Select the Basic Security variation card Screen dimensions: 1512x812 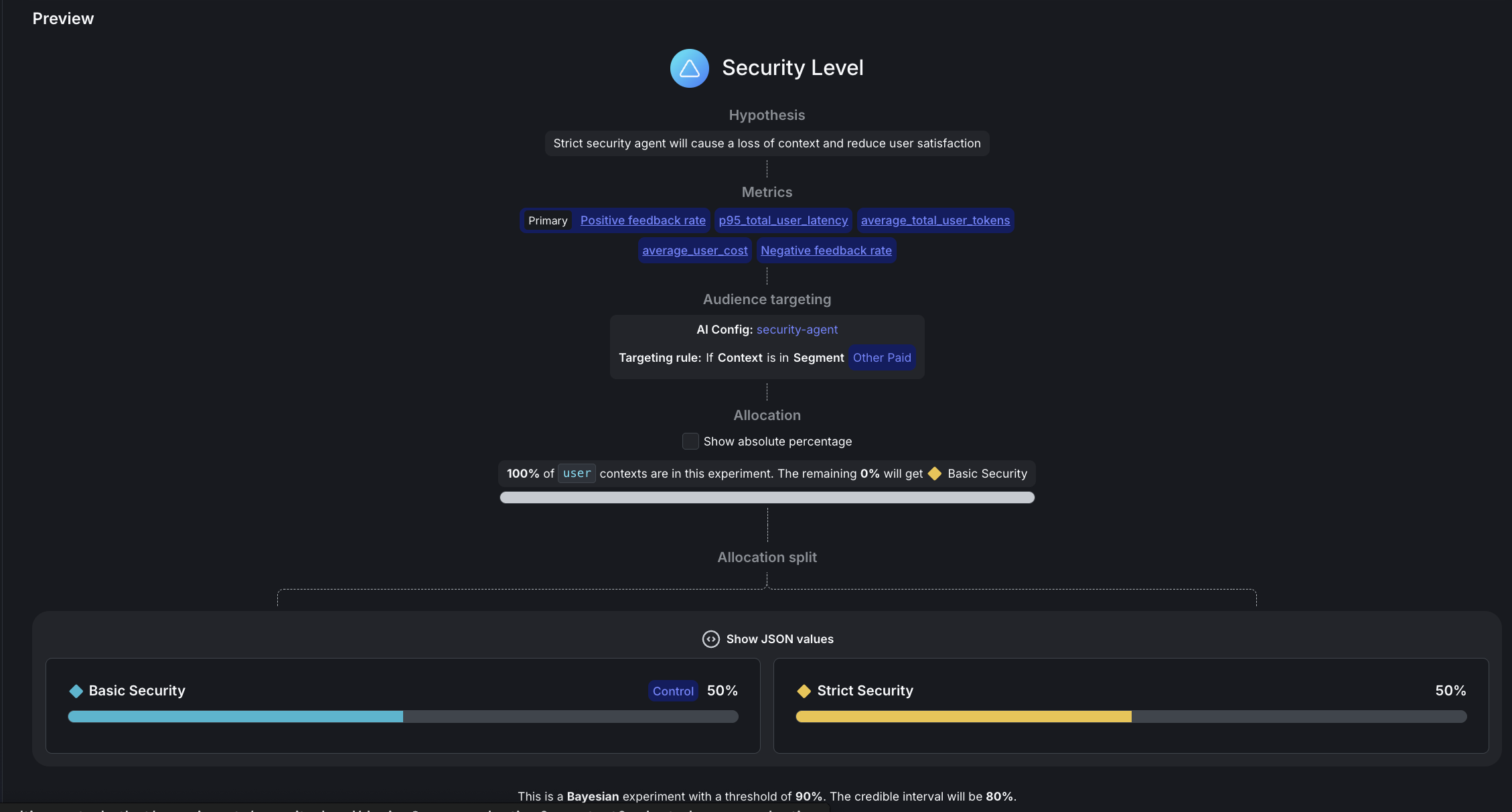[402, 706]
